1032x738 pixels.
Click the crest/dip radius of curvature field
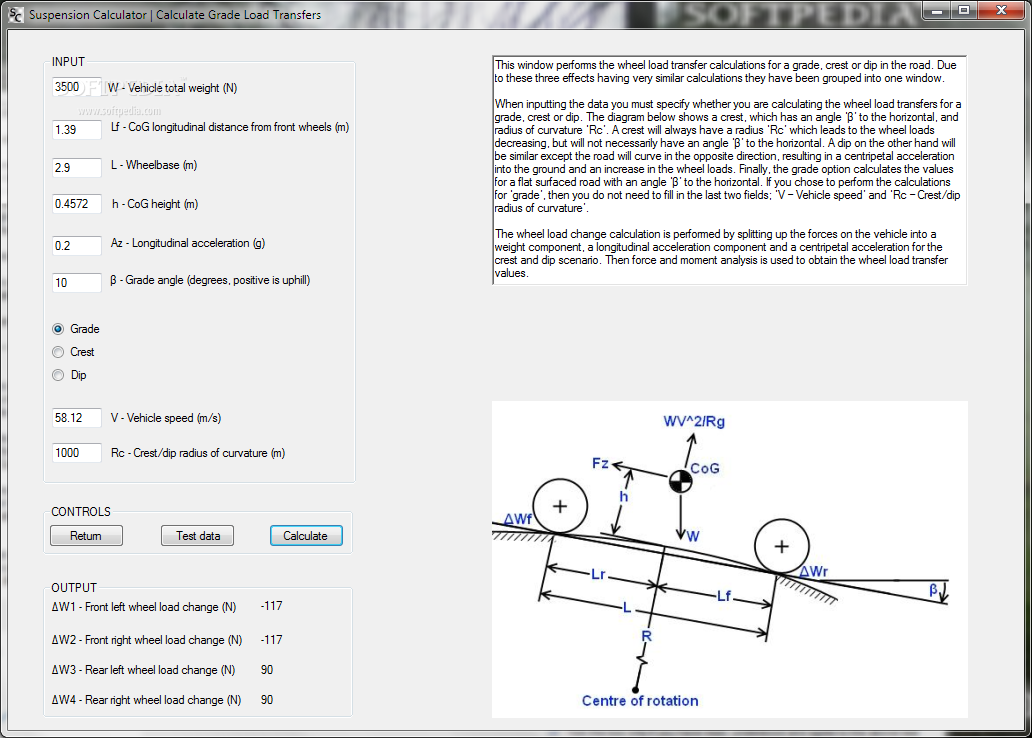[77, 453]
